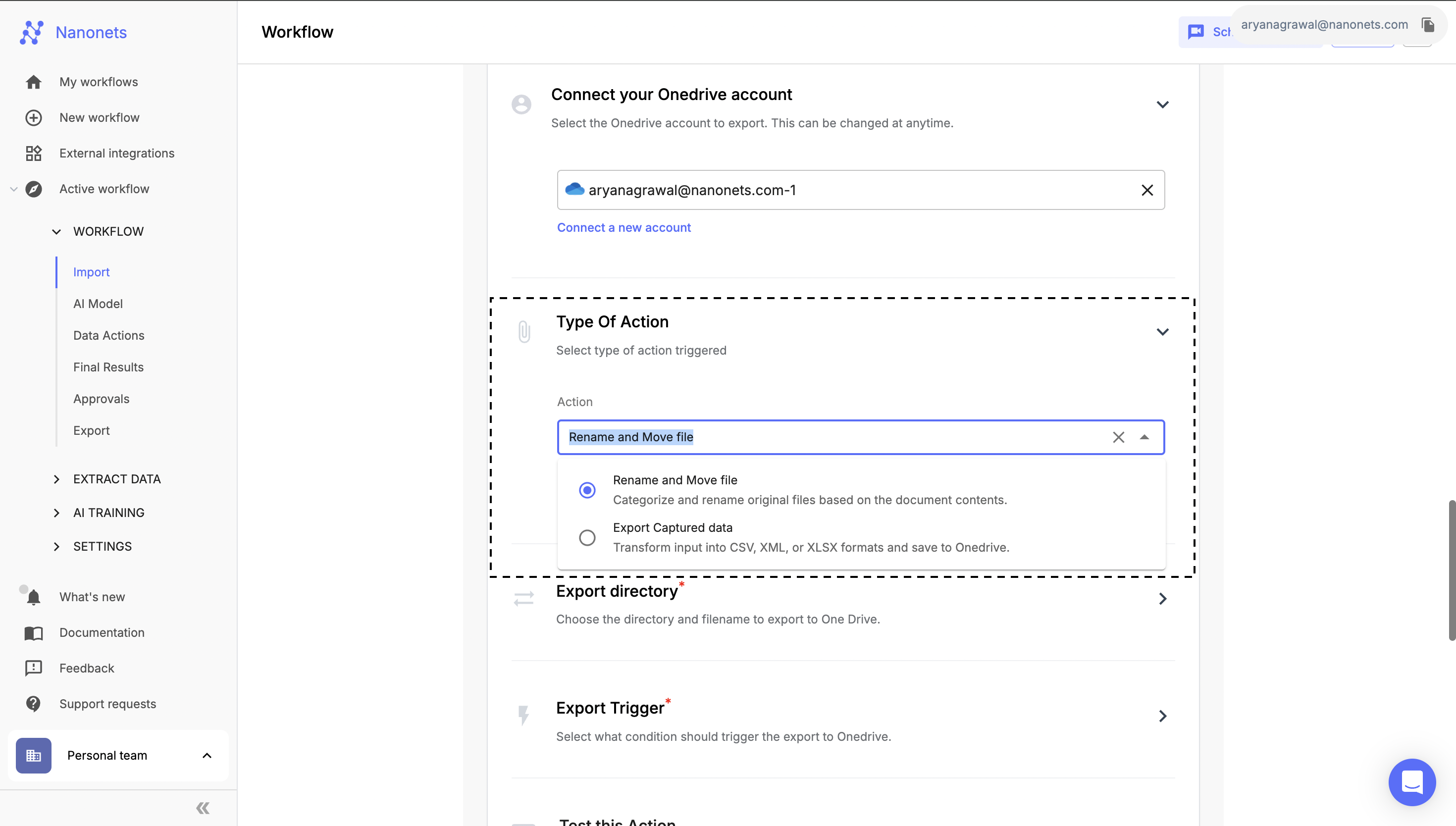Viewport: 1456px width, 826px height.
Task: Go to Data Actions step
Action: pos(108,335)
